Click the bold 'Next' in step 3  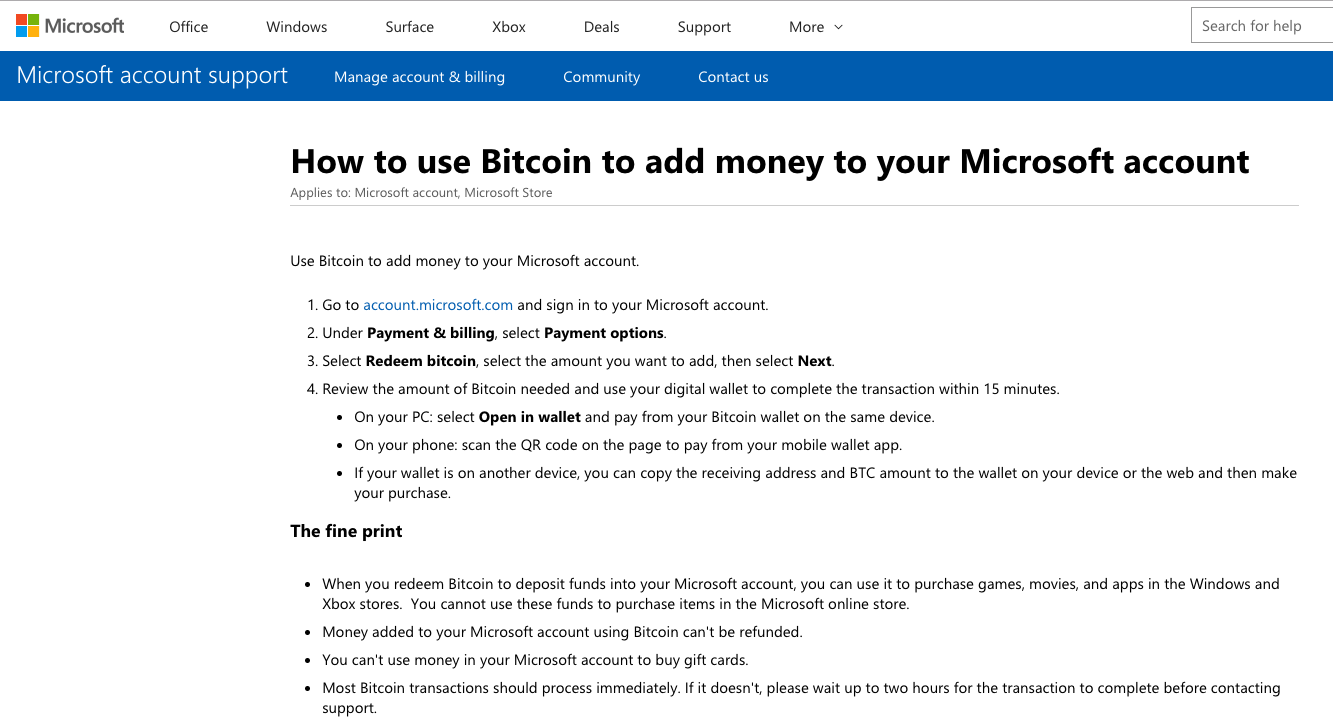click(815, 361)
